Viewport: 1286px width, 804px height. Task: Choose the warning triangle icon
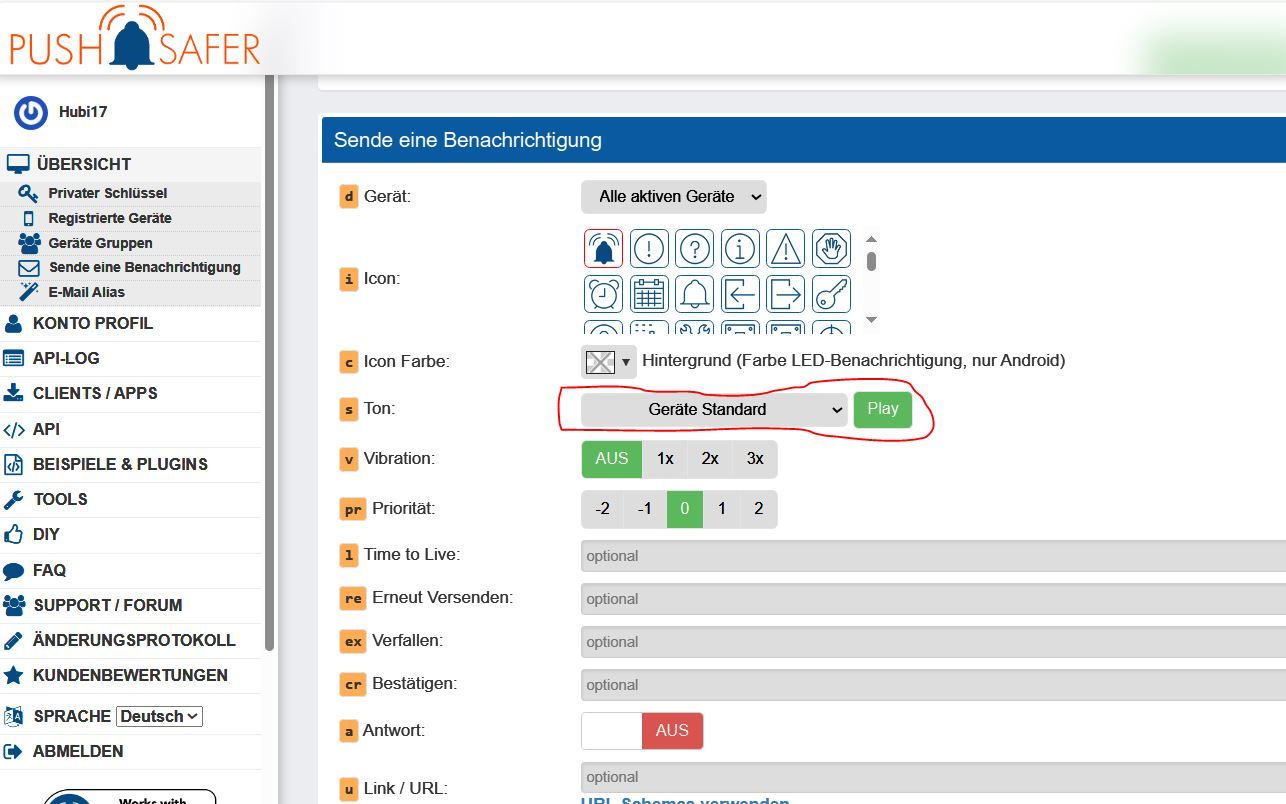(x=786, y=248)
